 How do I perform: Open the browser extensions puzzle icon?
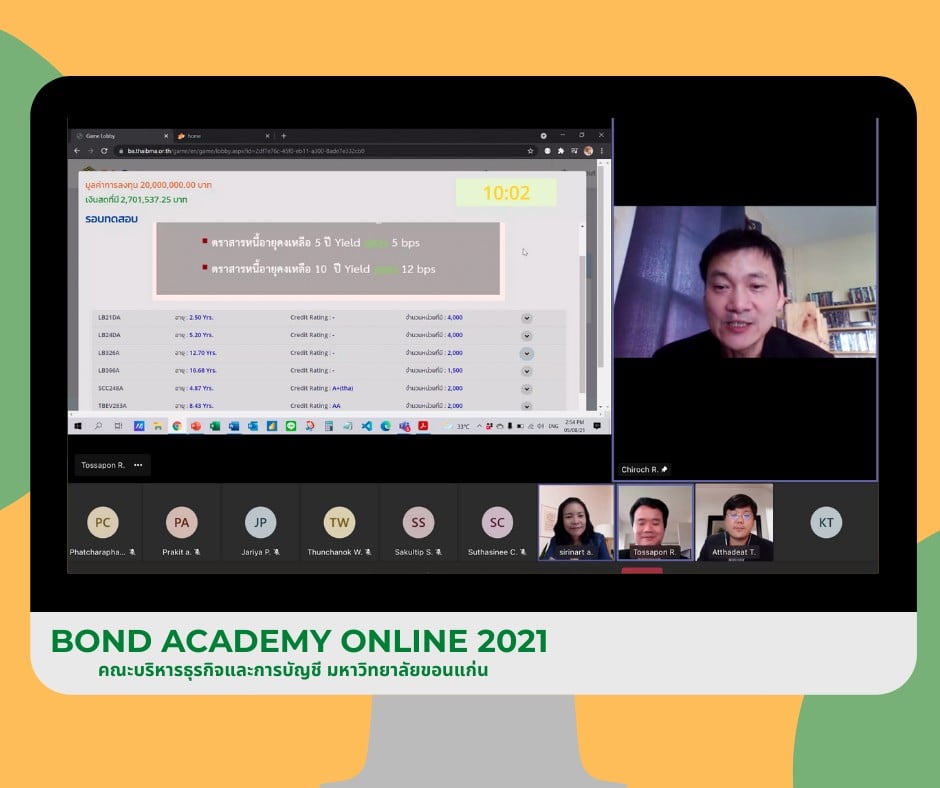(x=561, y=151)
